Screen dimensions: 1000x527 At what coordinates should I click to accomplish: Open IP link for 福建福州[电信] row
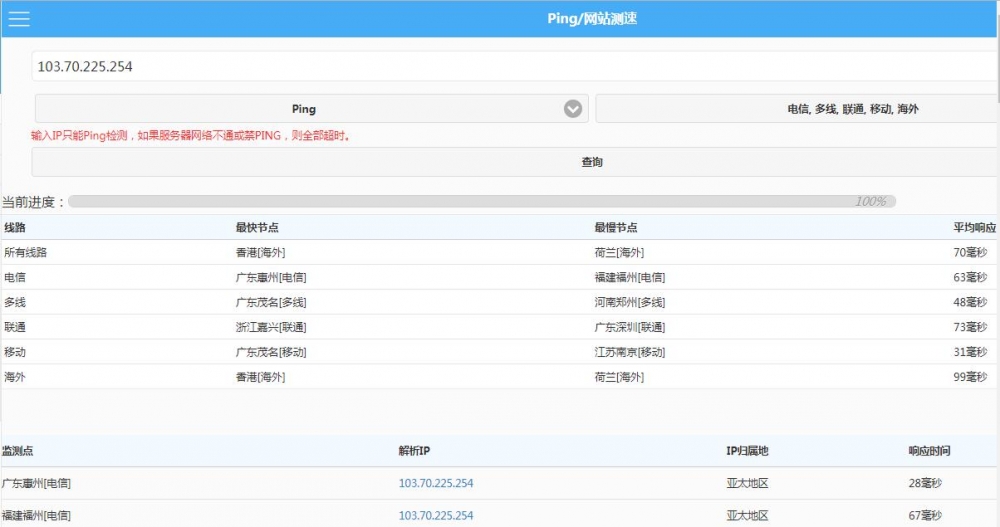pos(436,516)
